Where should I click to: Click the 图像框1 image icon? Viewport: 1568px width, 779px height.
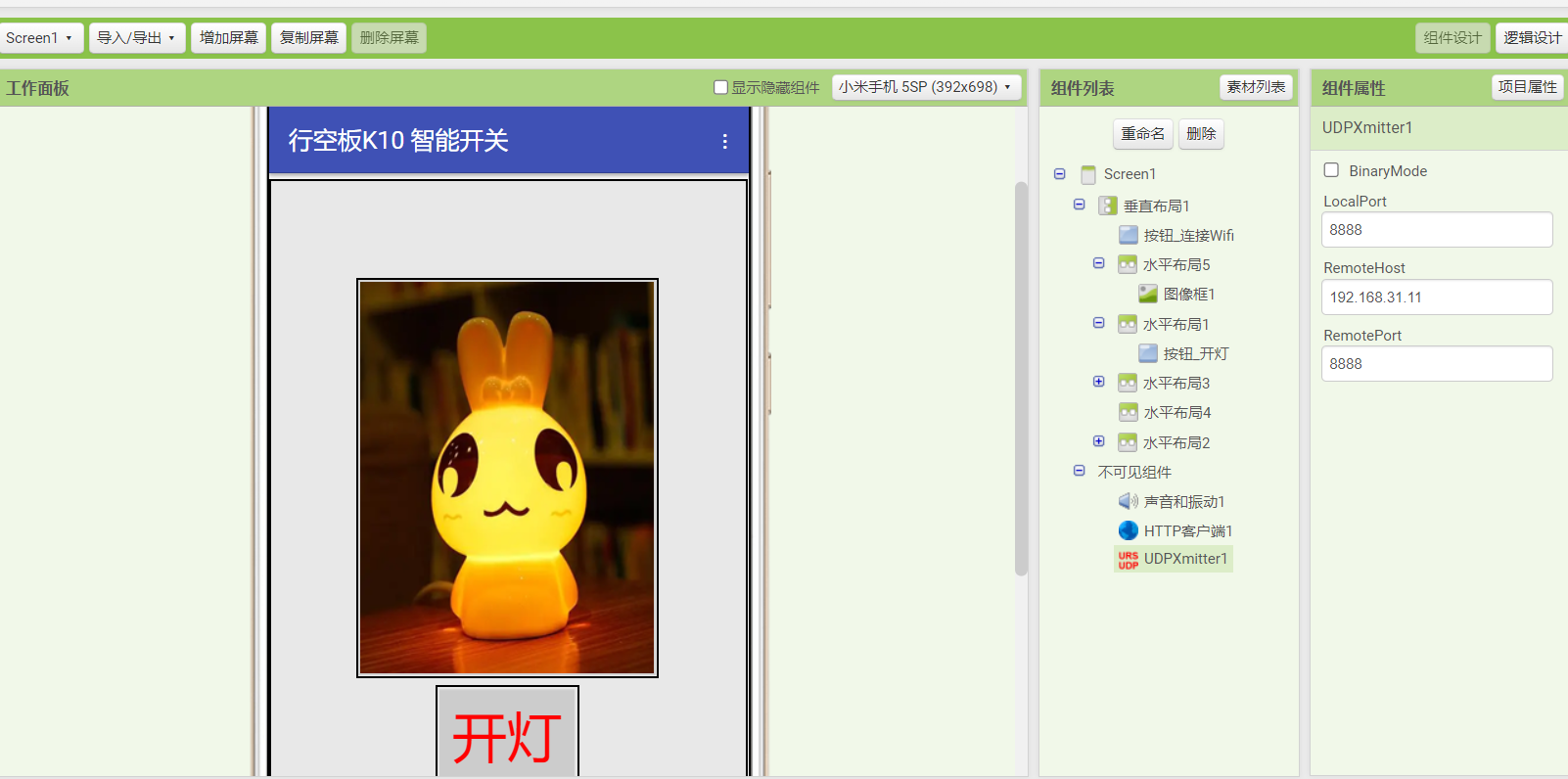point(1148,294)
